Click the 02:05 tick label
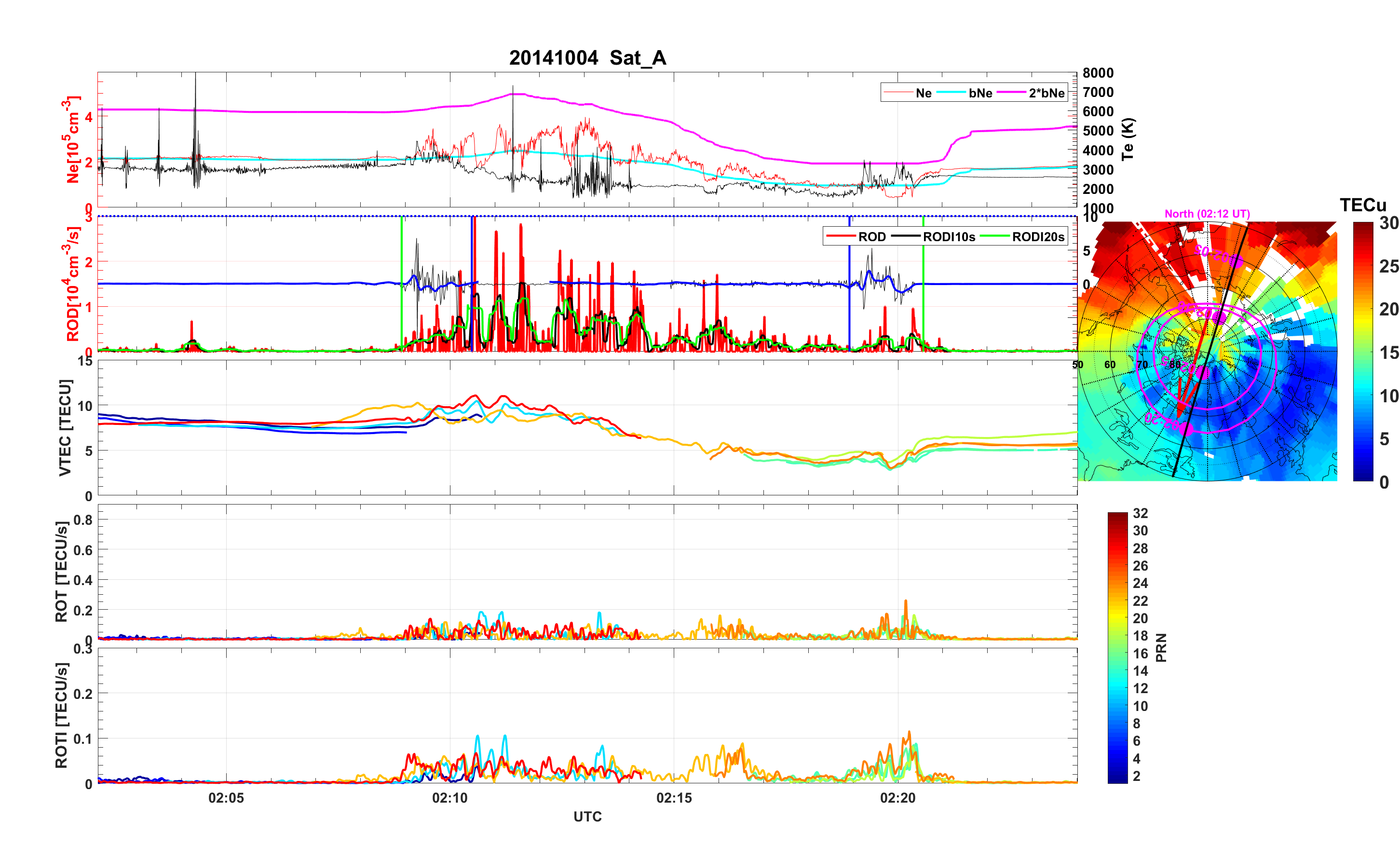This screenshot has width=1400, height=847. (x=226, y=797)
